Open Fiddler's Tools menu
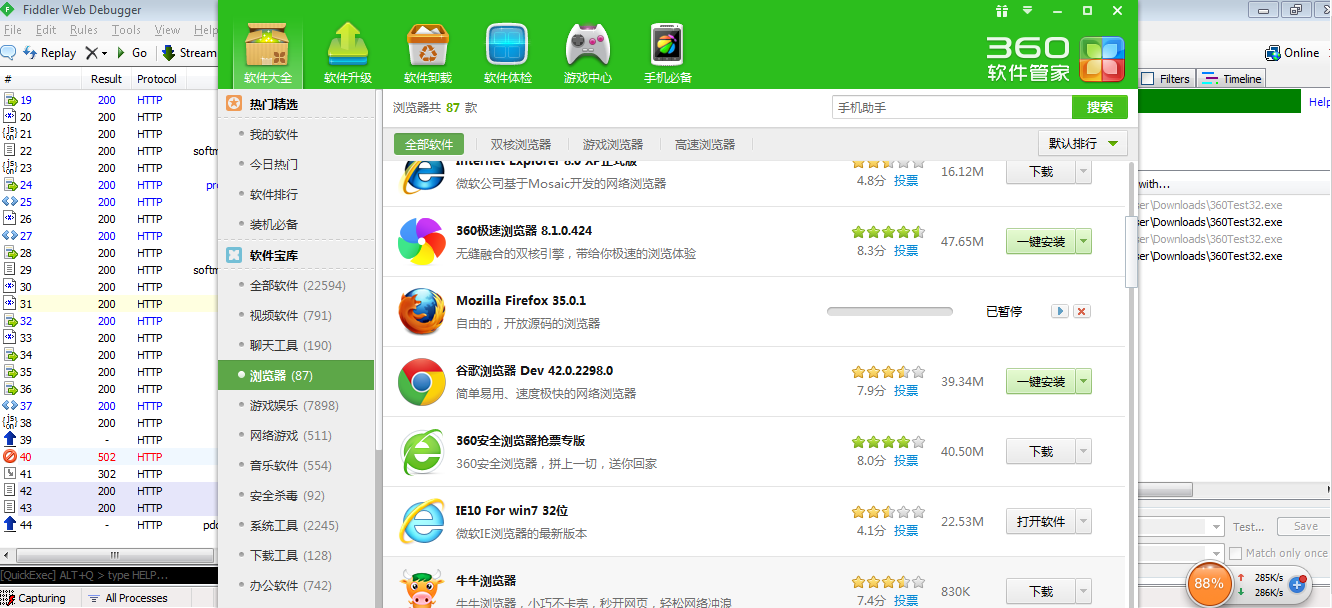Viewport: 1332px width, 608px height. [126, 30]
